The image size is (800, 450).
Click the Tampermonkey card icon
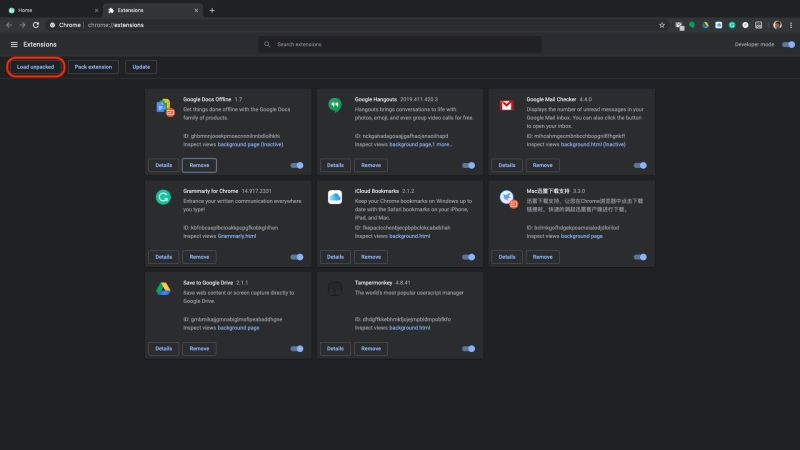click(x=335, y=289)
